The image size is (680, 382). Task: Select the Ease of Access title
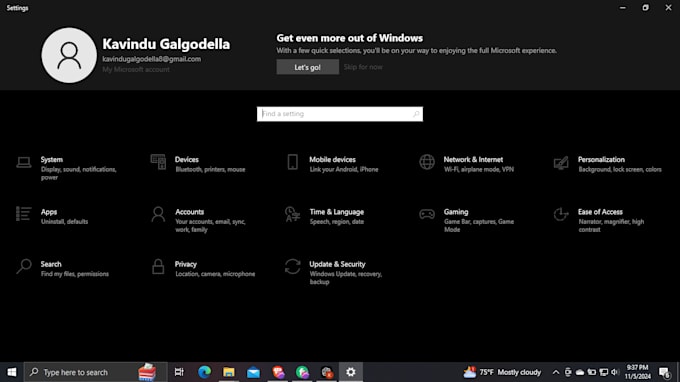click(600, 212)
